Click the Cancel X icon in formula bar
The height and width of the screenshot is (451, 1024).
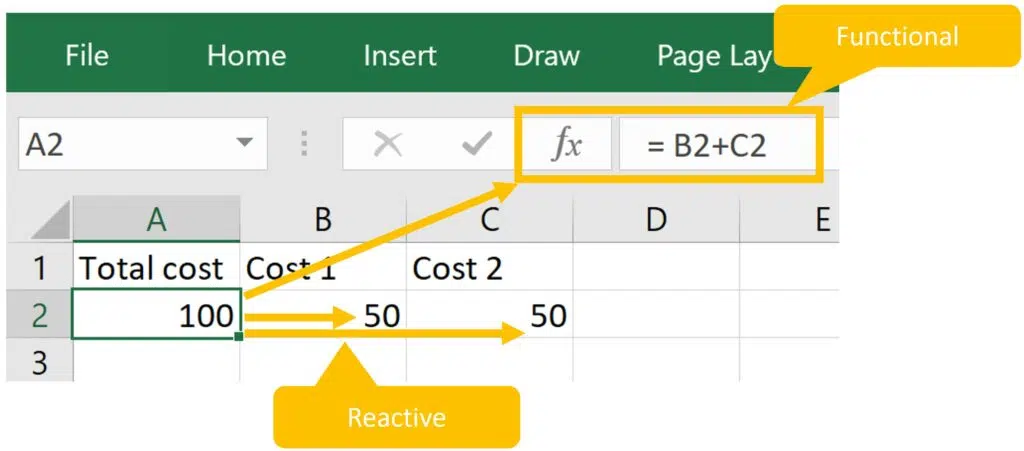[387, 146]
